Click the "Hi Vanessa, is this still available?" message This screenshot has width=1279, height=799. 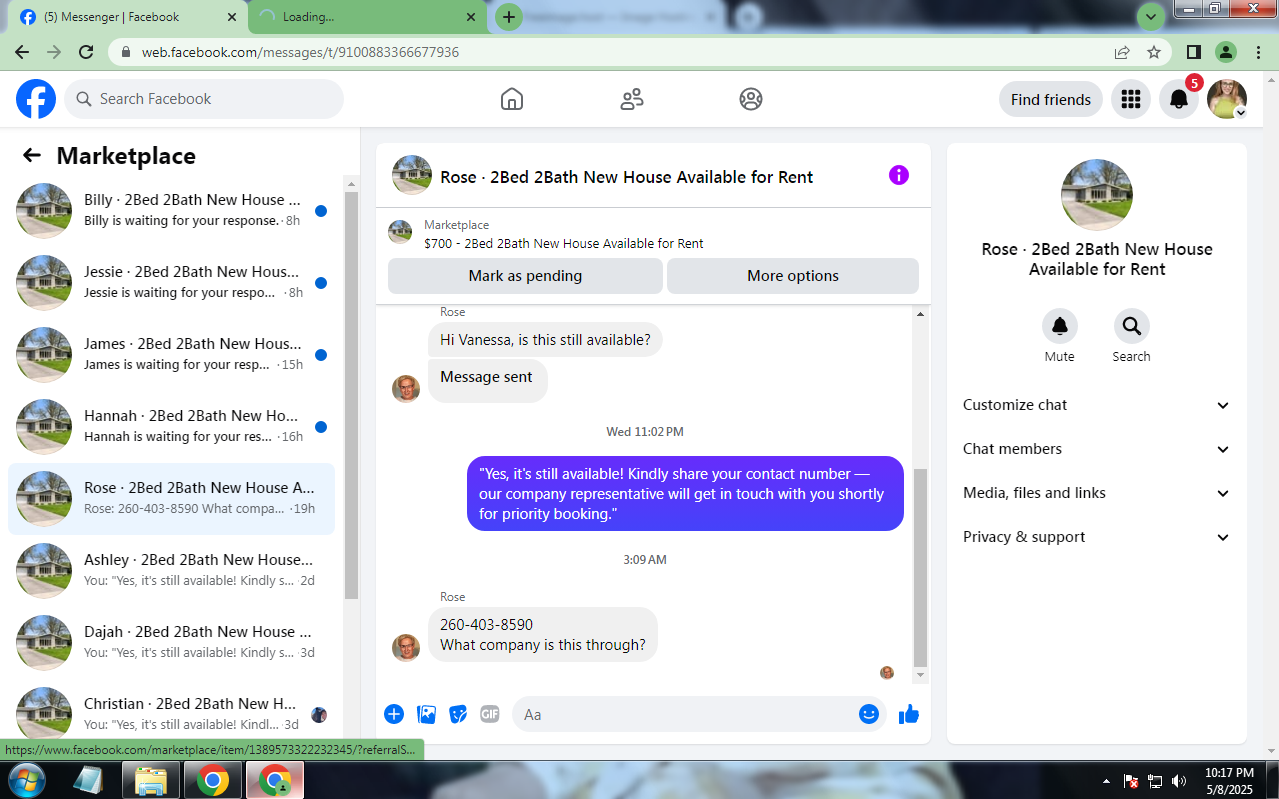click(x=545, y=340)
